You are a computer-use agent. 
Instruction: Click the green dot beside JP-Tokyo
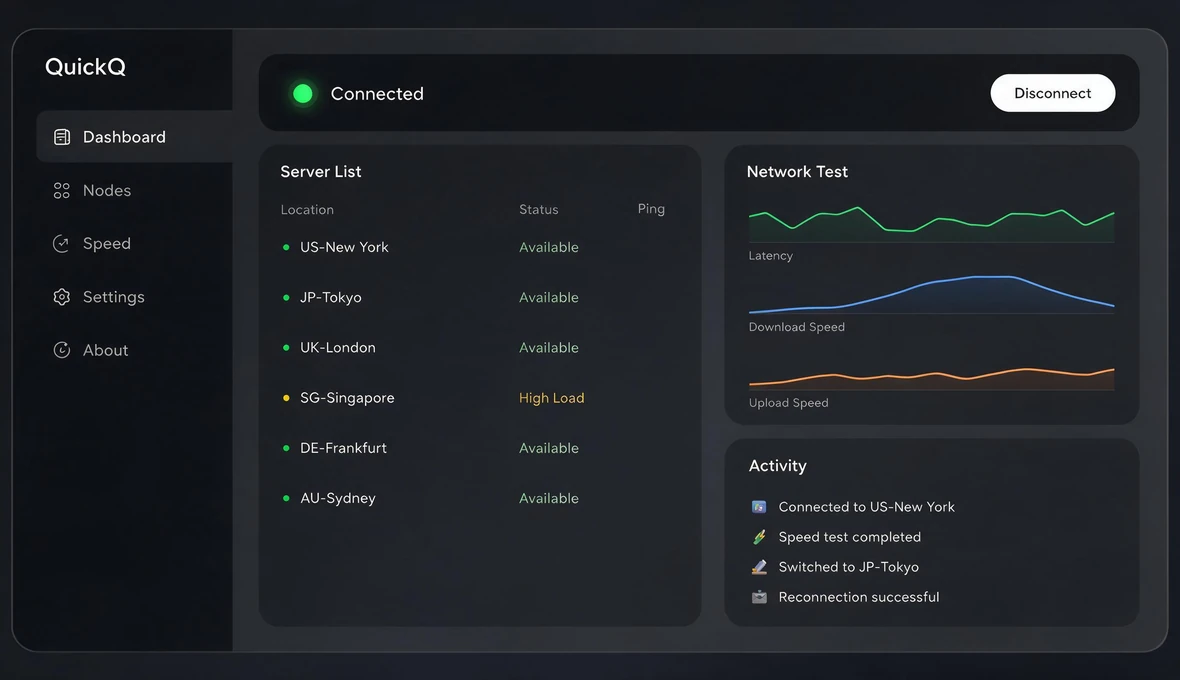(286, 298)
